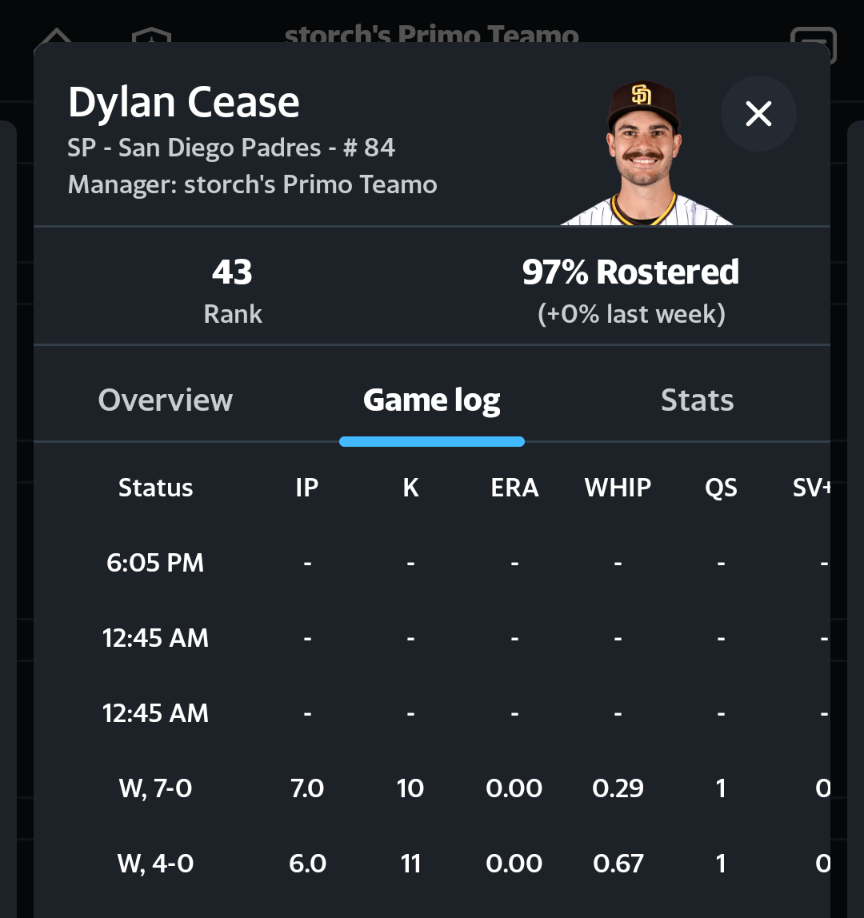Select the Game log tab
Image resolution: width=864 pixels, height=918 pixels.
(431, 400)
